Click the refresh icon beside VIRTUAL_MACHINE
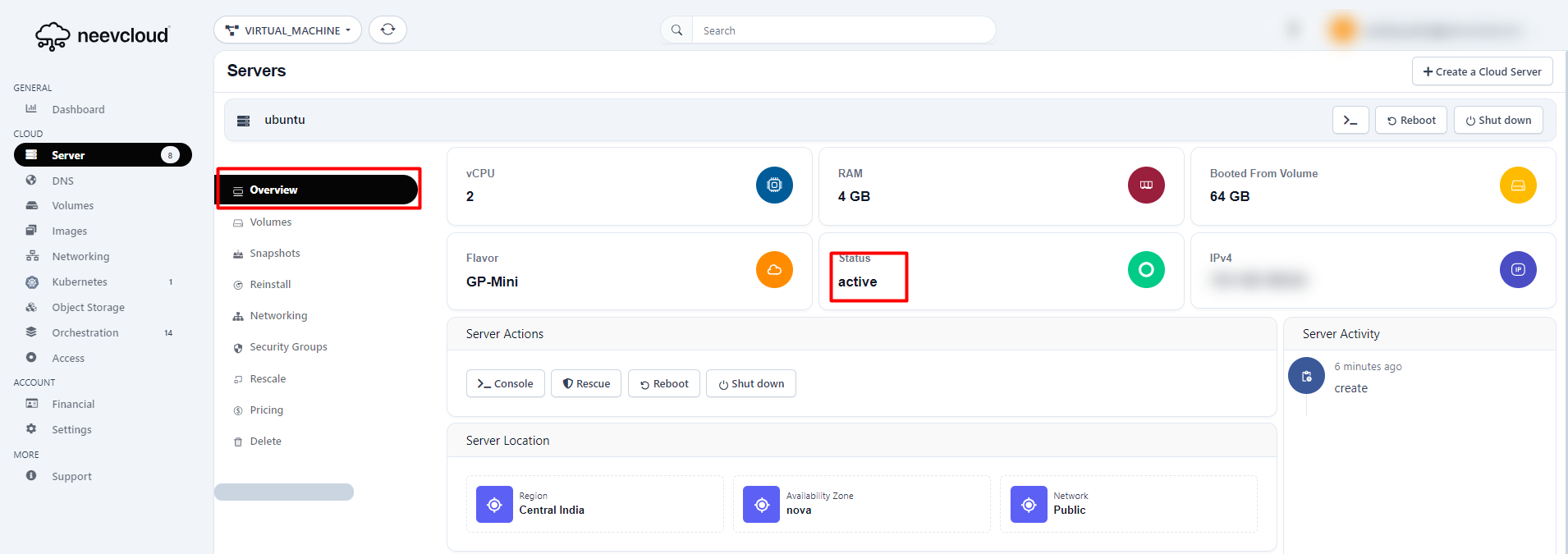Screen dimensions: 1568x554 pos(387,30)
